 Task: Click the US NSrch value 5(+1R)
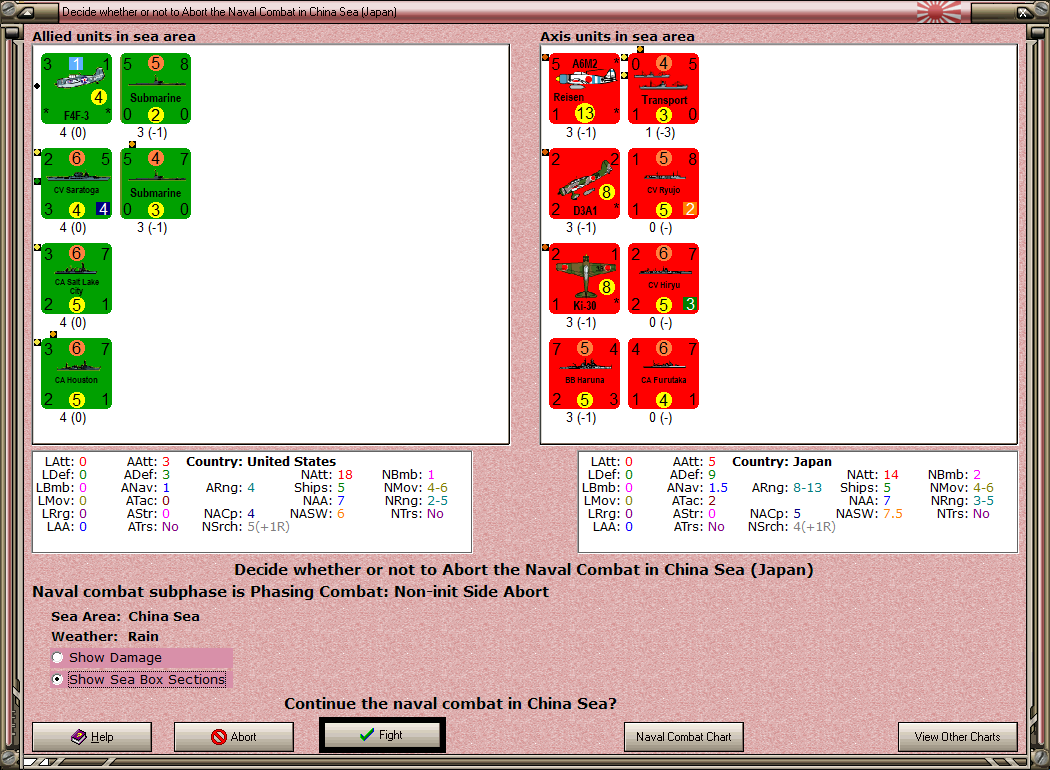(269, 527)
